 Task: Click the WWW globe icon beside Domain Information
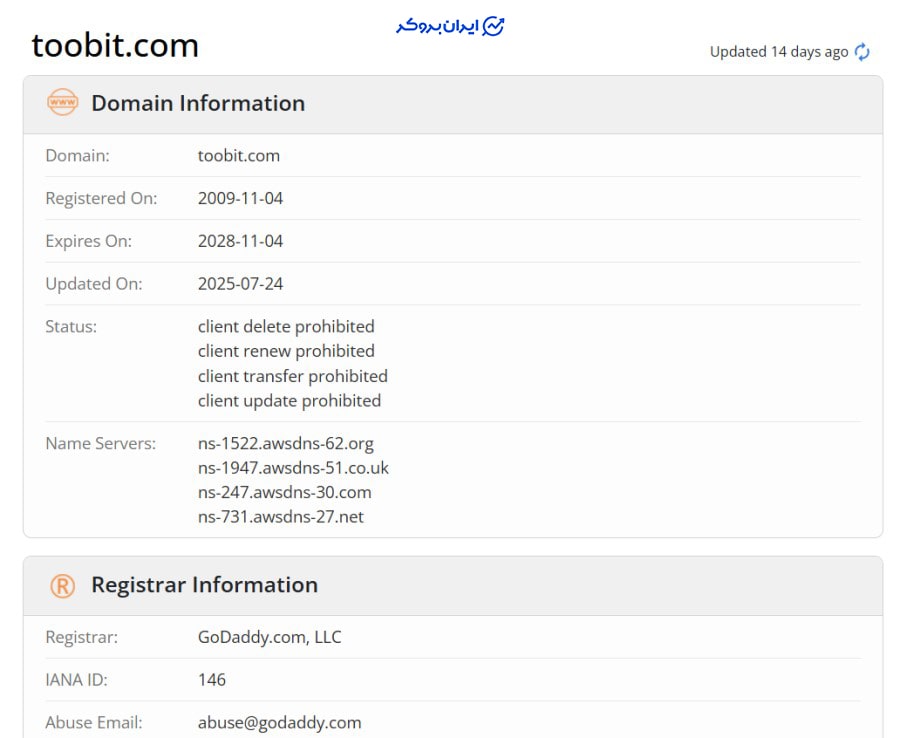(63, 103)
